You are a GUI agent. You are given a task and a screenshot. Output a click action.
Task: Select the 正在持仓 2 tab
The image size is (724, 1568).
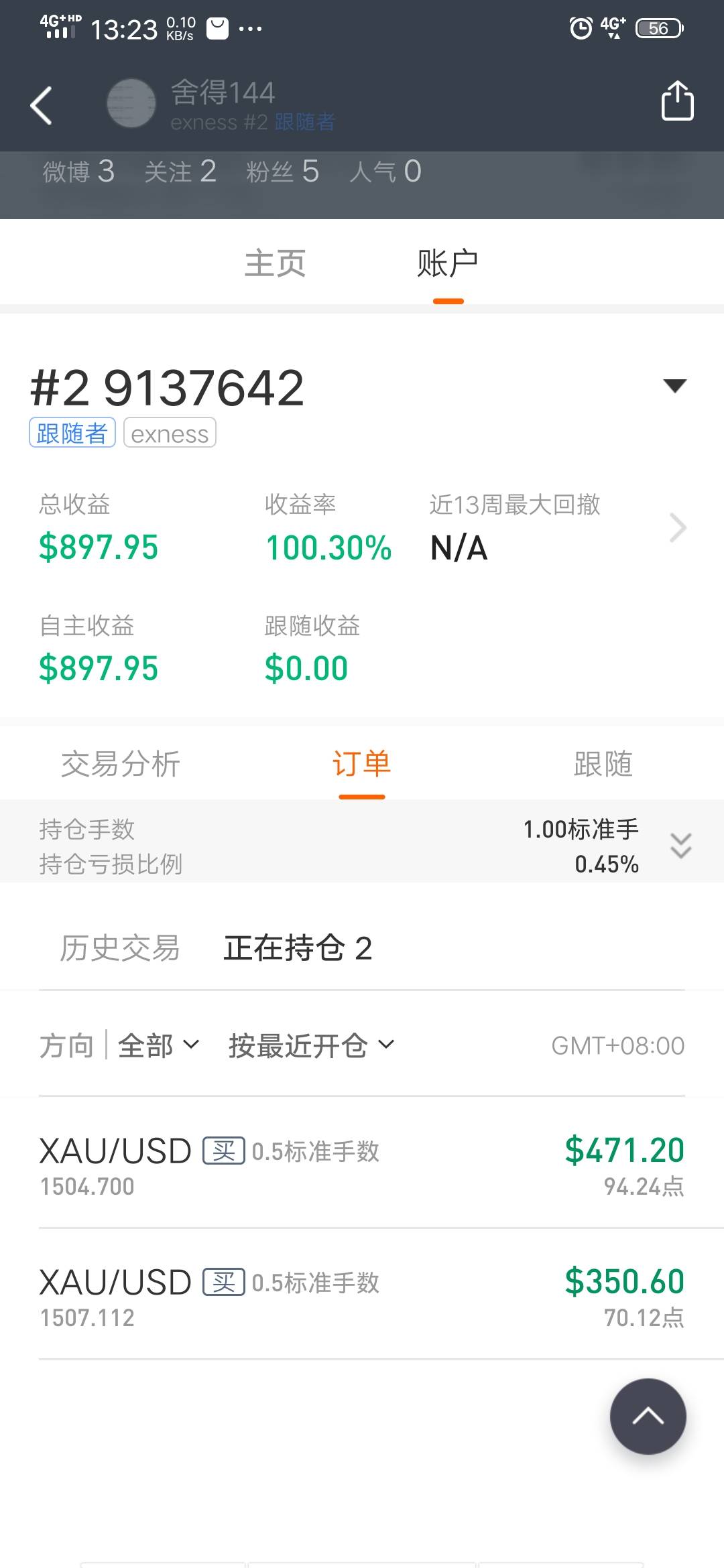click(x=298, y=948)
